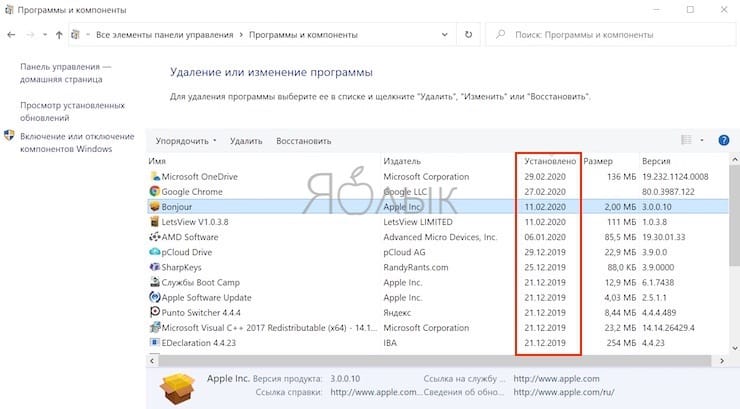The height and width of the screenshot is (409, 740).
Task: Click the view layout icon in toolbar
Action: coord(686,140)
